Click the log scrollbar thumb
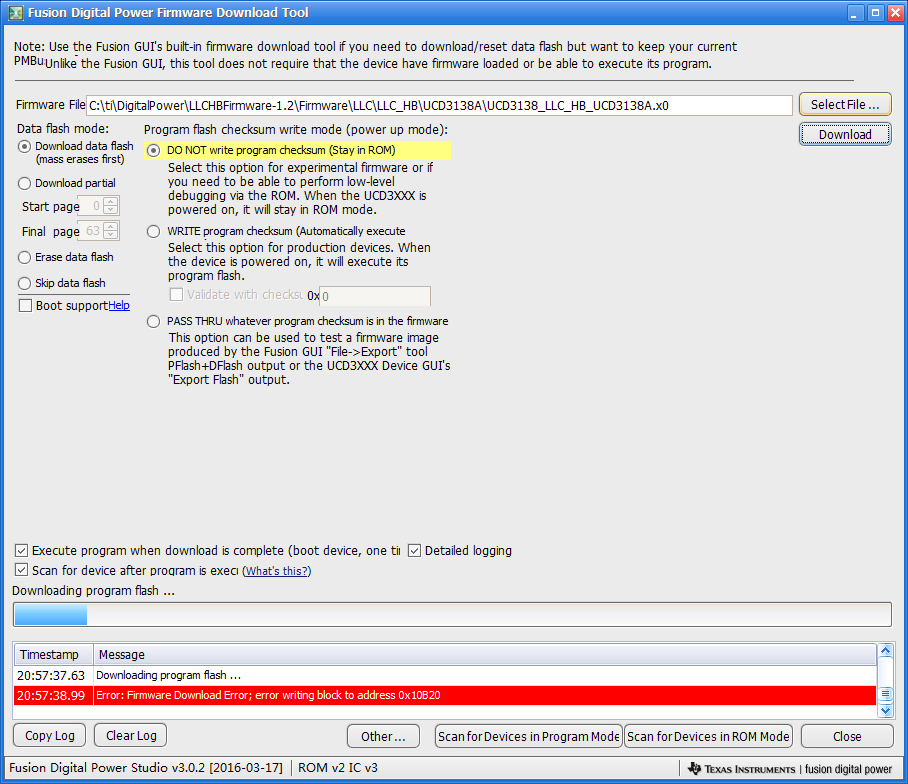The width and height of the screenshot is (908, 784). point(885,693)
